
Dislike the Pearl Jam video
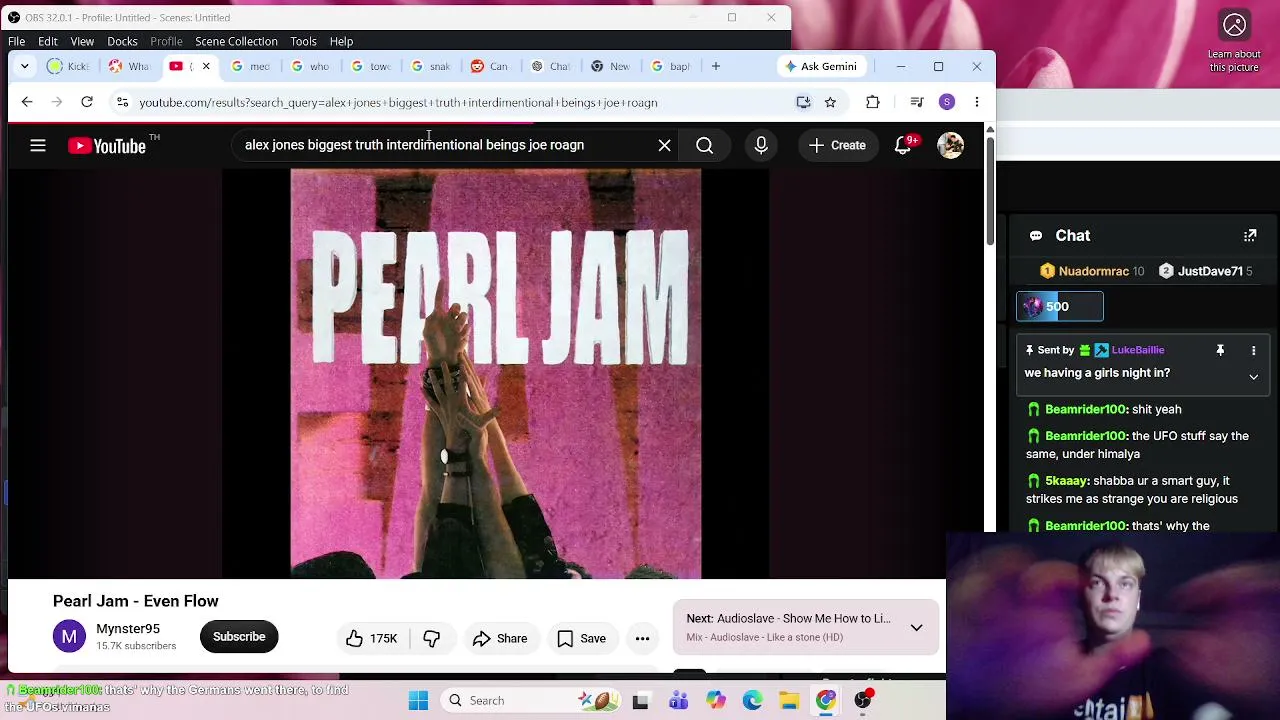click(432, 638)
